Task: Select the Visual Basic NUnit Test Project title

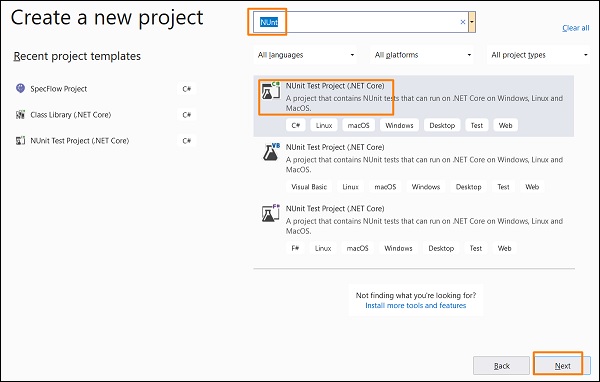Action: pos(335,147)
